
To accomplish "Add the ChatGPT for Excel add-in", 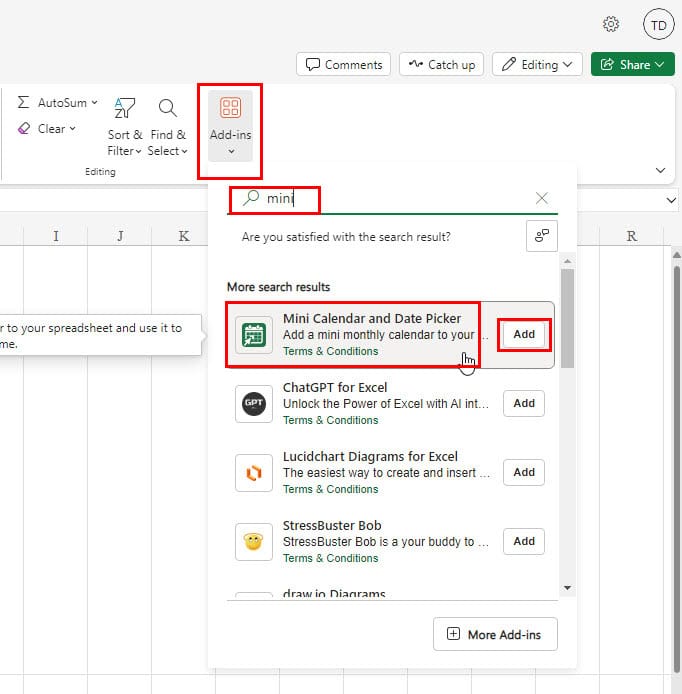I will [524, 404].
